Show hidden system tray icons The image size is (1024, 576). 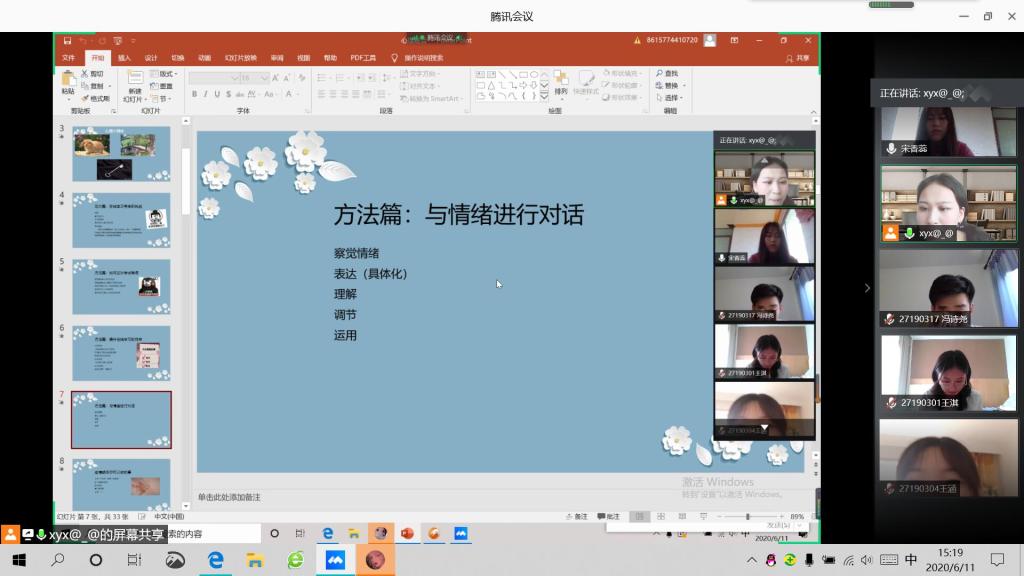point(752,560)
